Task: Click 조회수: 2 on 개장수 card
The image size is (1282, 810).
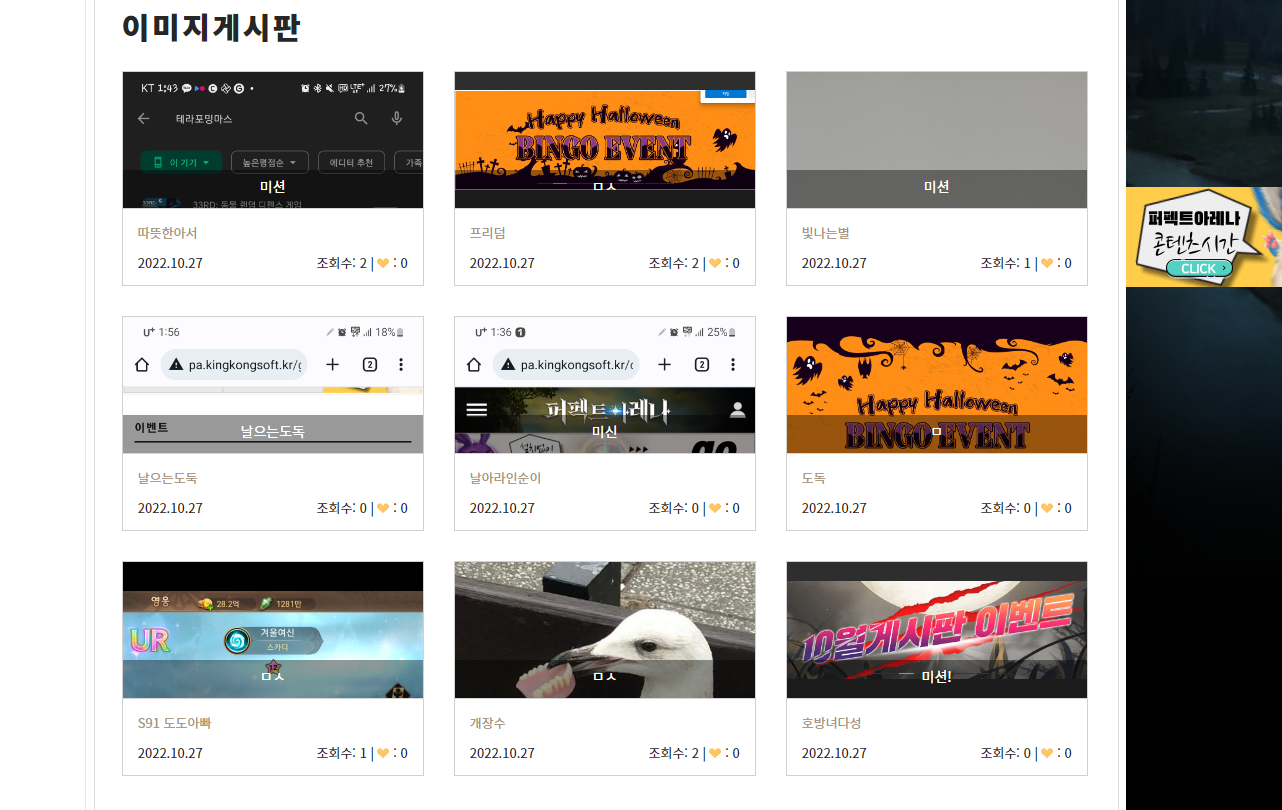Action: 674,753
